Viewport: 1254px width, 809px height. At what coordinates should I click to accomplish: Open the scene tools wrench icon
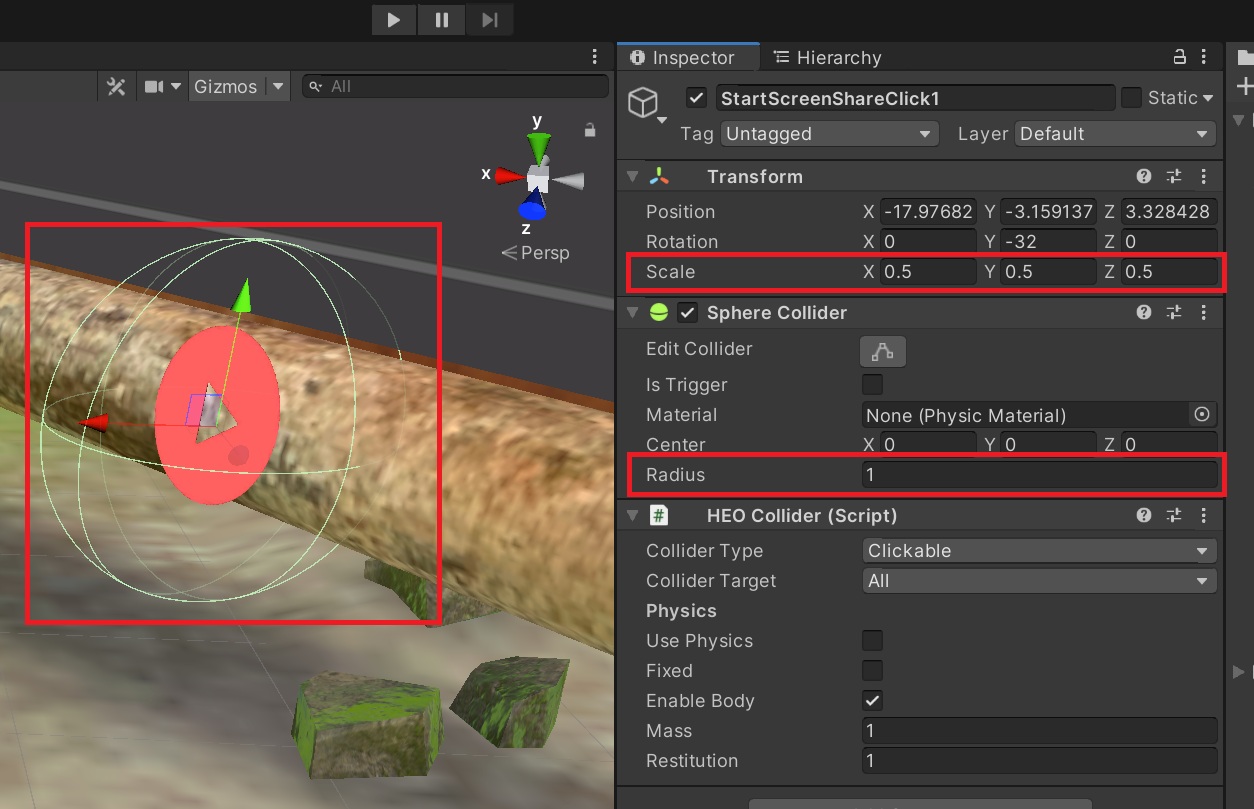point(116,87)
